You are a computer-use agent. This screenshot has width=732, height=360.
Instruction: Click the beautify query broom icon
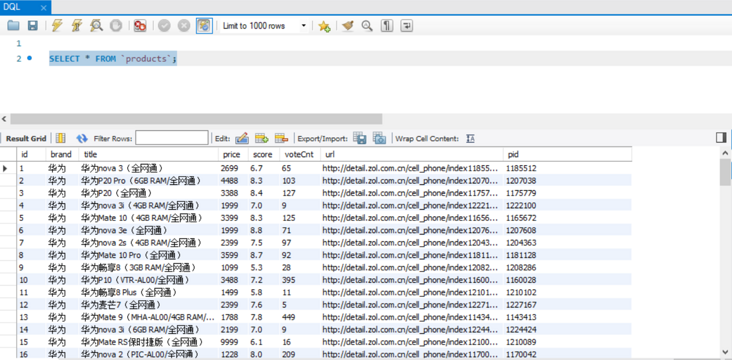tap(347, 26)
